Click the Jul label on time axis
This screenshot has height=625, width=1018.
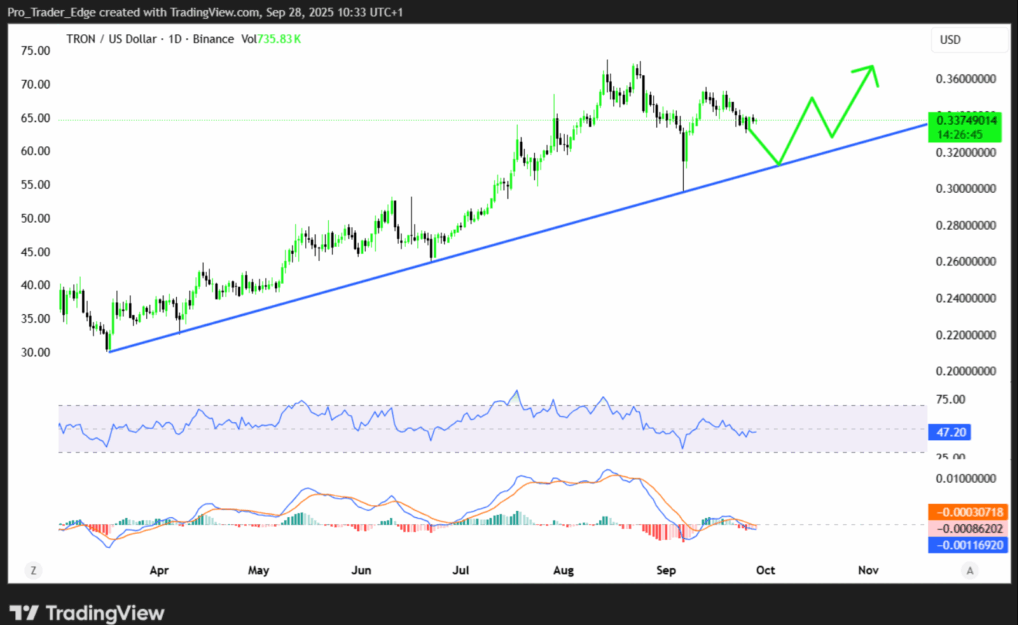pos(460,570)
